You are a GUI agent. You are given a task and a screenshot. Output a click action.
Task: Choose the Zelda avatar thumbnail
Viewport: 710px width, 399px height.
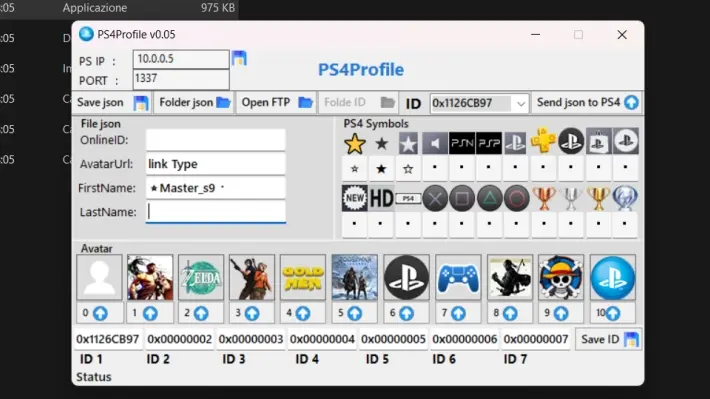coord(201,277)
